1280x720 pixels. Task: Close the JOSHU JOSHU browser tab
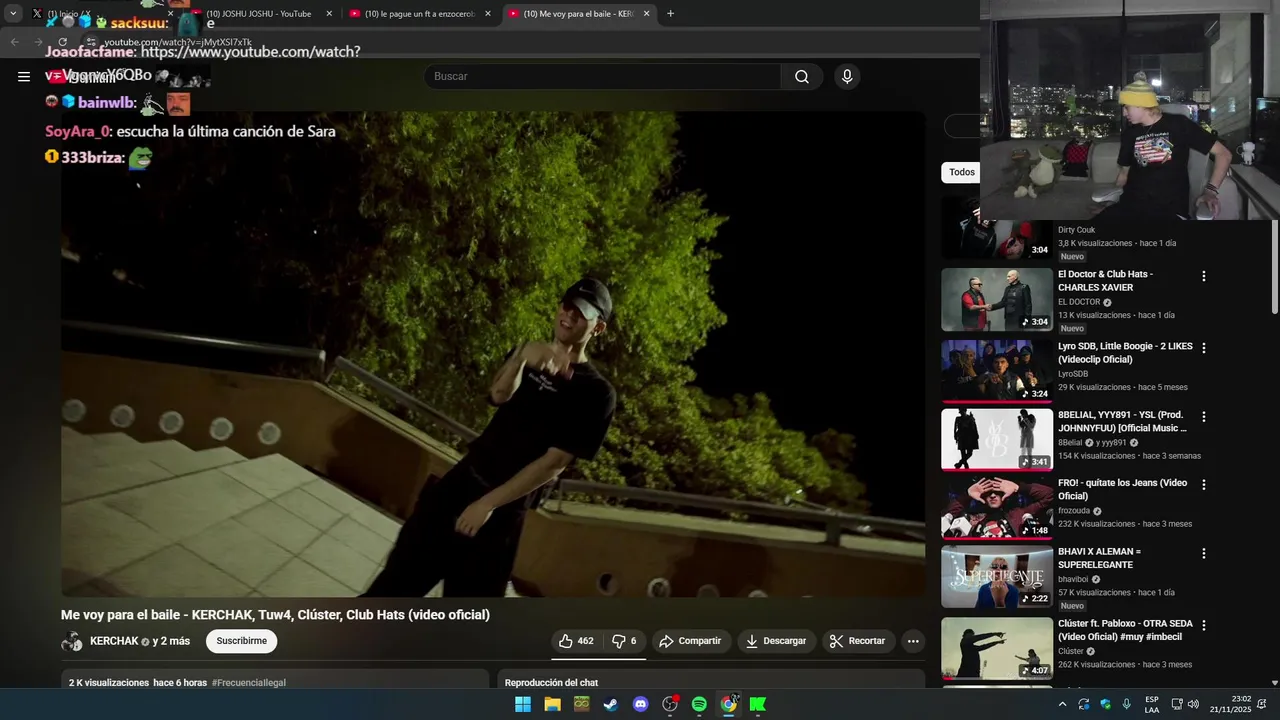point(329,14)
